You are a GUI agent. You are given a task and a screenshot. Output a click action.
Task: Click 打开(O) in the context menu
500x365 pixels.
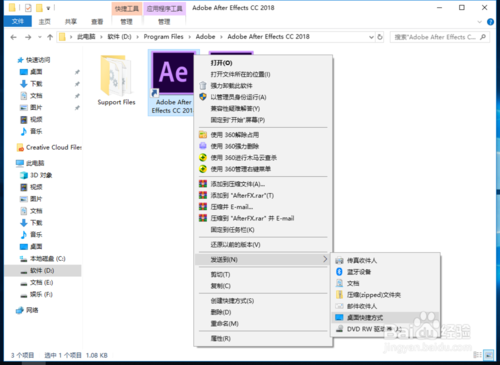[263, 63]
